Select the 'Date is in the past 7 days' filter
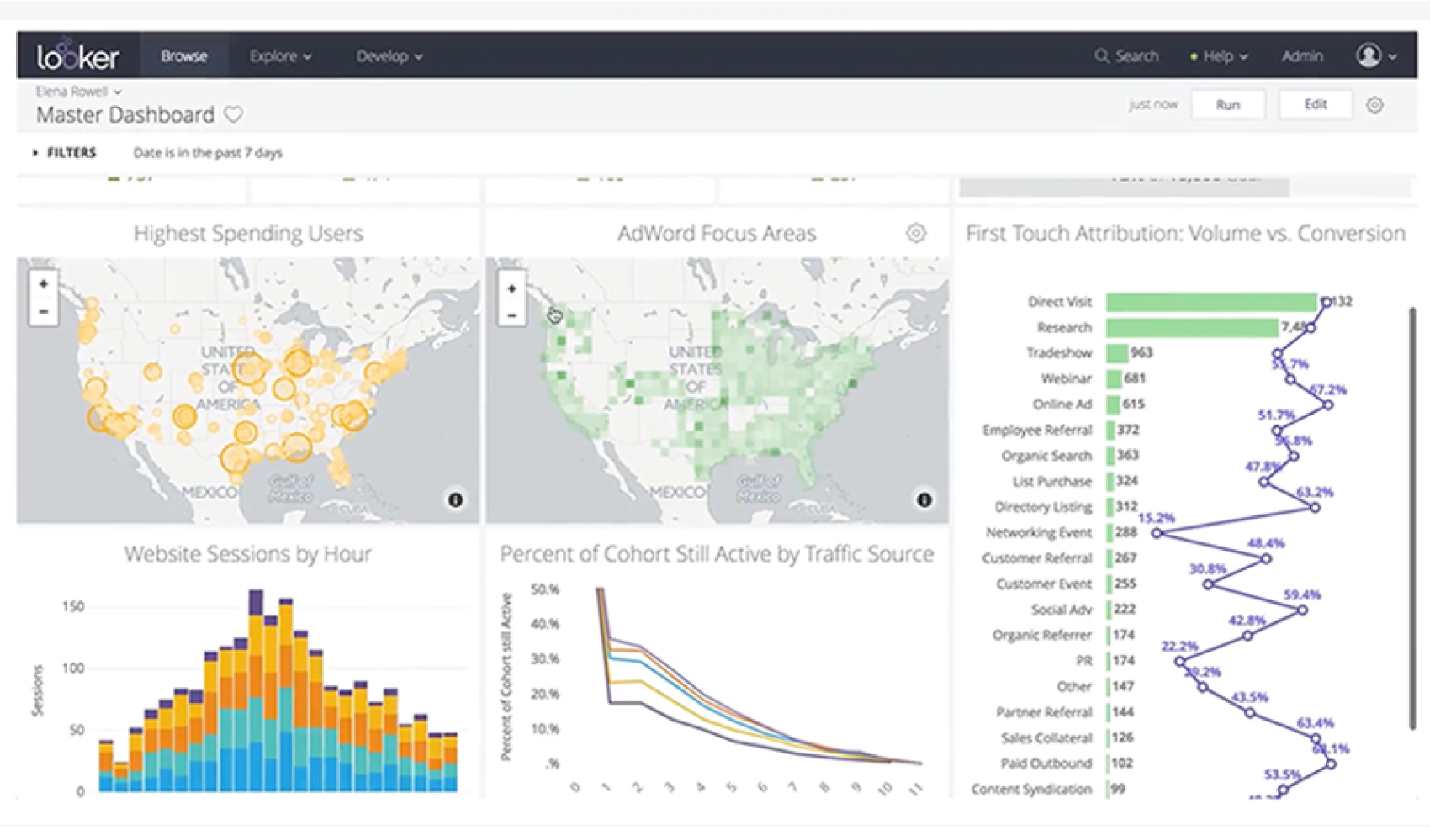Screen dimensions: 1430x840 [208, 152]
